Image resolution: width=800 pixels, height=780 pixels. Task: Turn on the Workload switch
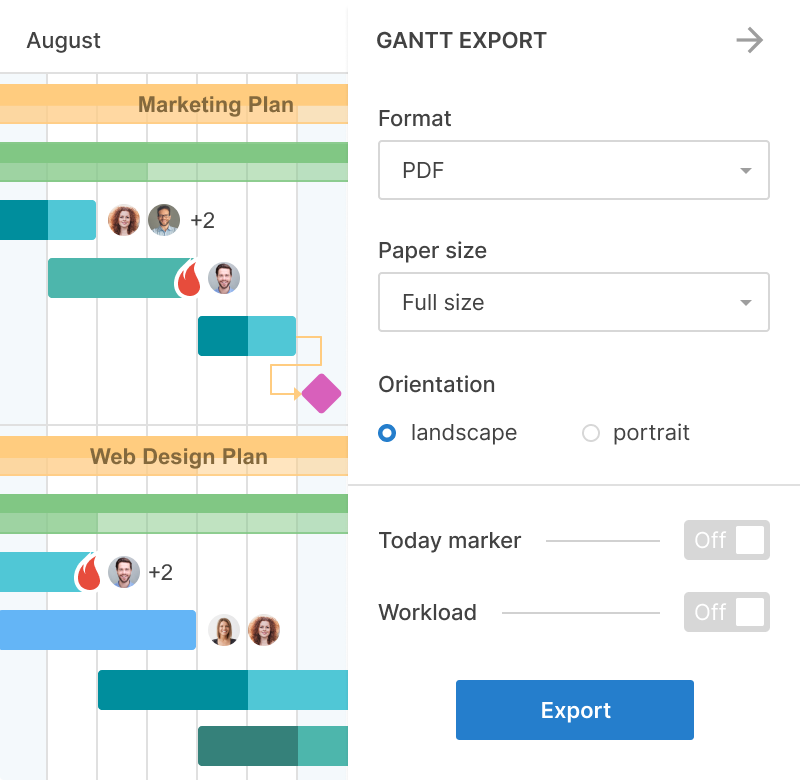[727, 612]
